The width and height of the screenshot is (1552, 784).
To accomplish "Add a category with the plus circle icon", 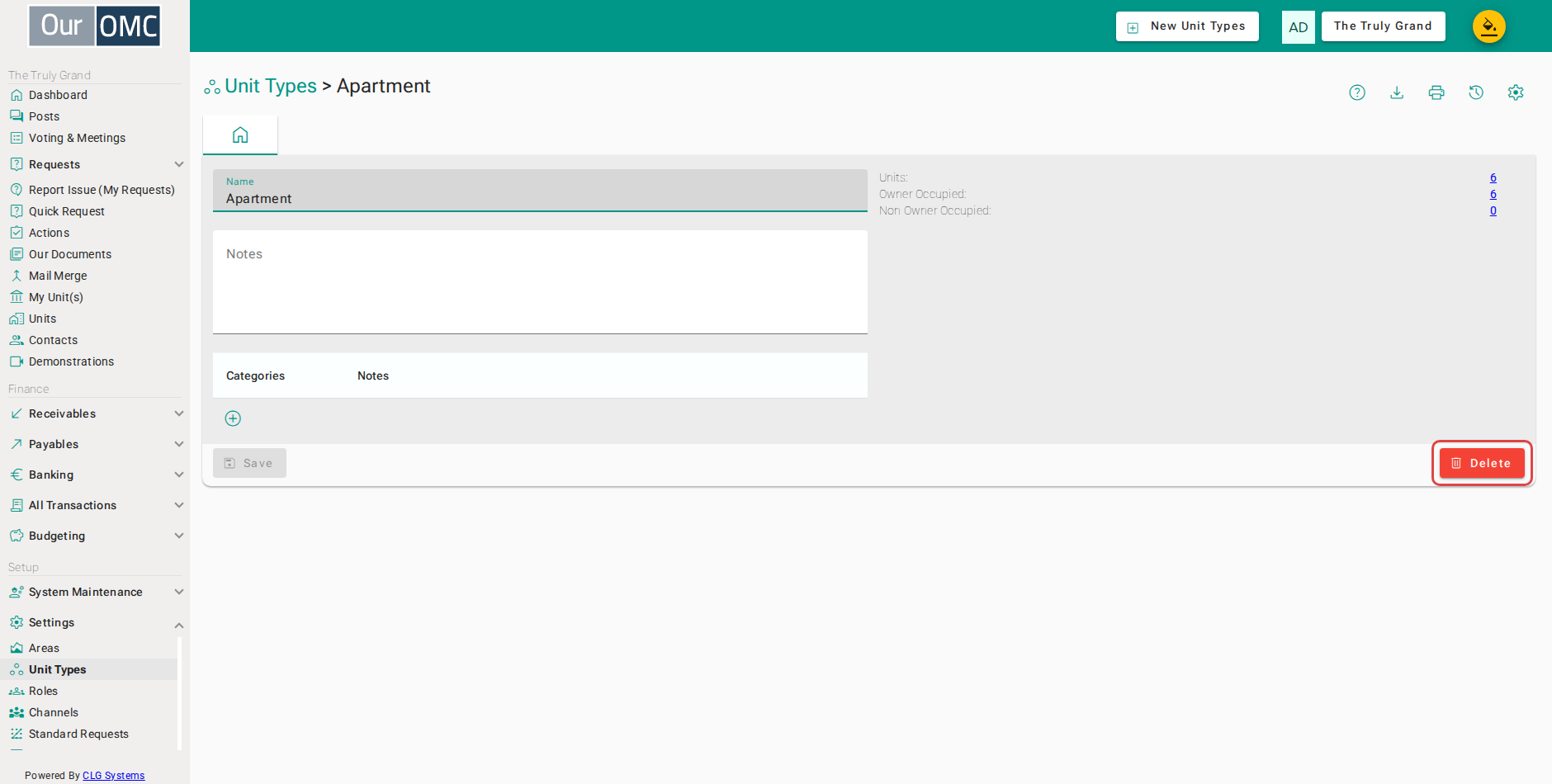I will [x=234, y=418].
